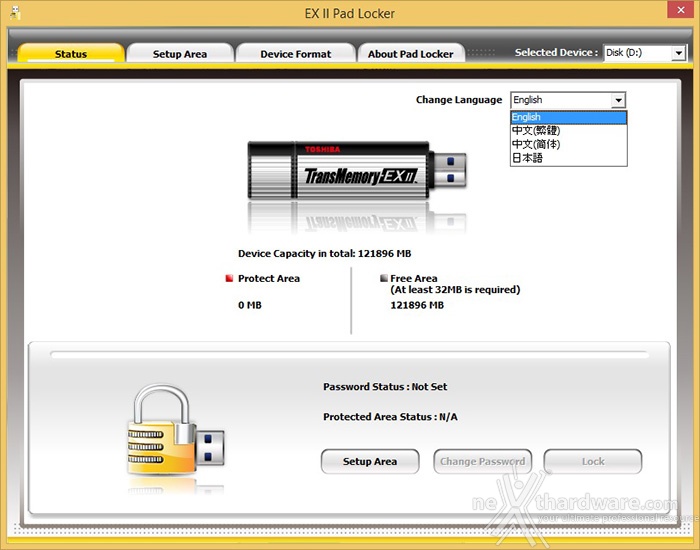Click 'Password Status : Not Set' text

coord(385,387)
